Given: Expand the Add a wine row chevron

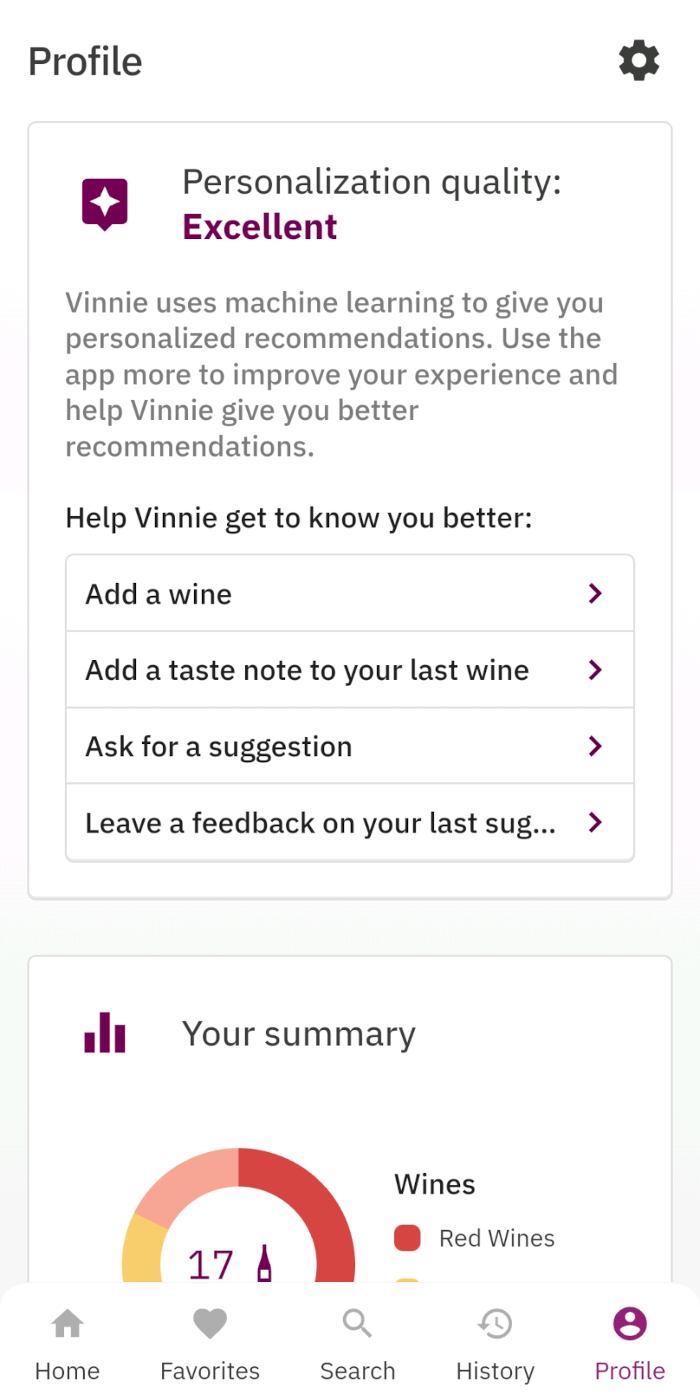Looking at the screenshot, I should point(595,593).
